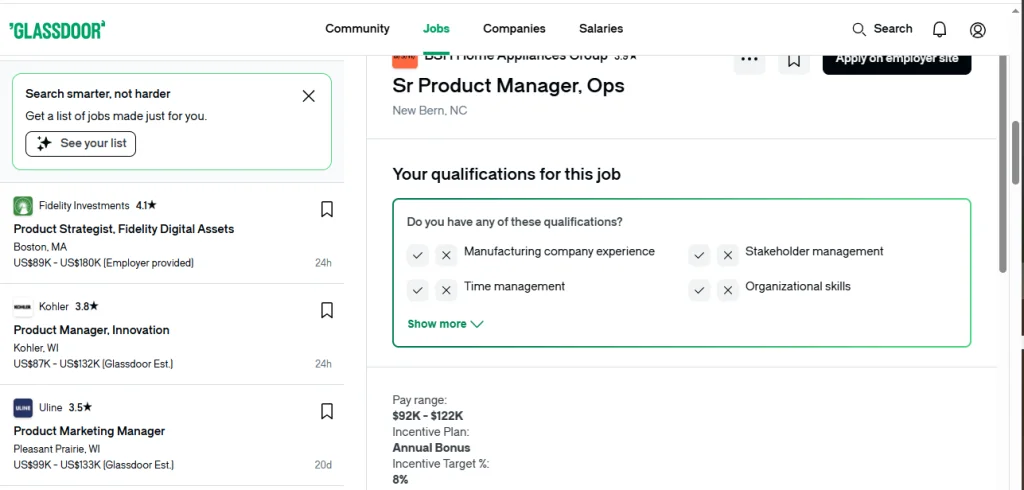Click the $92K - $122K pay range
This screenshot has width=1024, height=490.
428,416
